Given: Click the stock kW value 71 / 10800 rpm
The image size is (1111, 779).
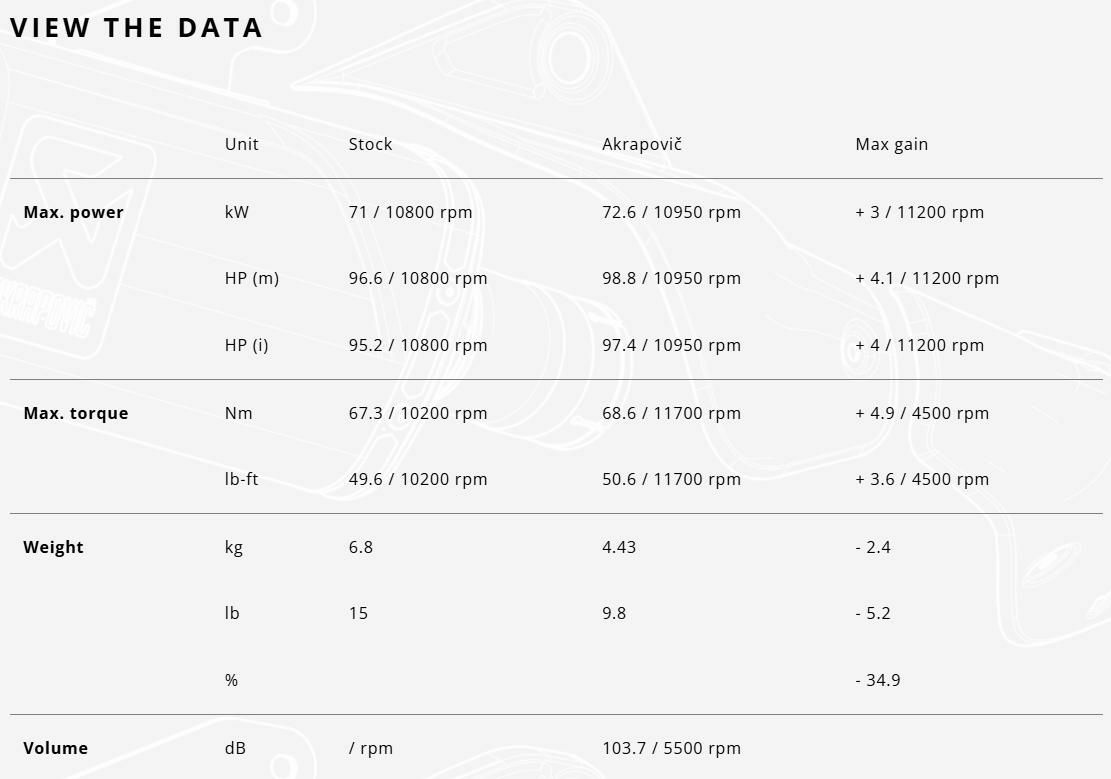Looking at the screenshot, I should pos(410,212).
